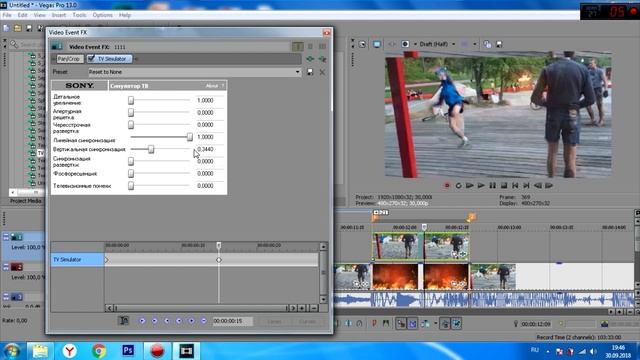This screenshot has height=360, width=640.
Task: Open the Yandex Browser taskbar icon
Action: [69, 351]
